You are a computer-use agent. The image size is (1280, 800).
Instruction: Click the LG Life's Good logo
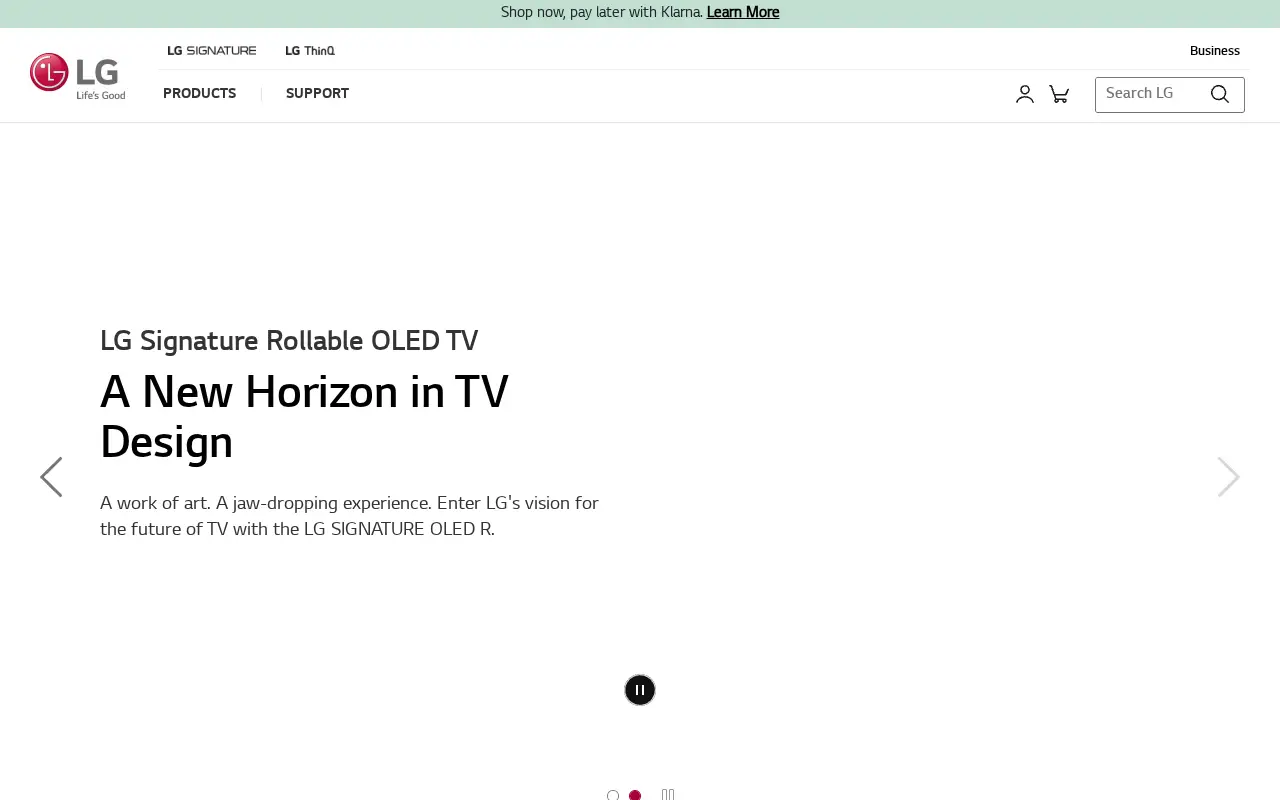[78, 76]
